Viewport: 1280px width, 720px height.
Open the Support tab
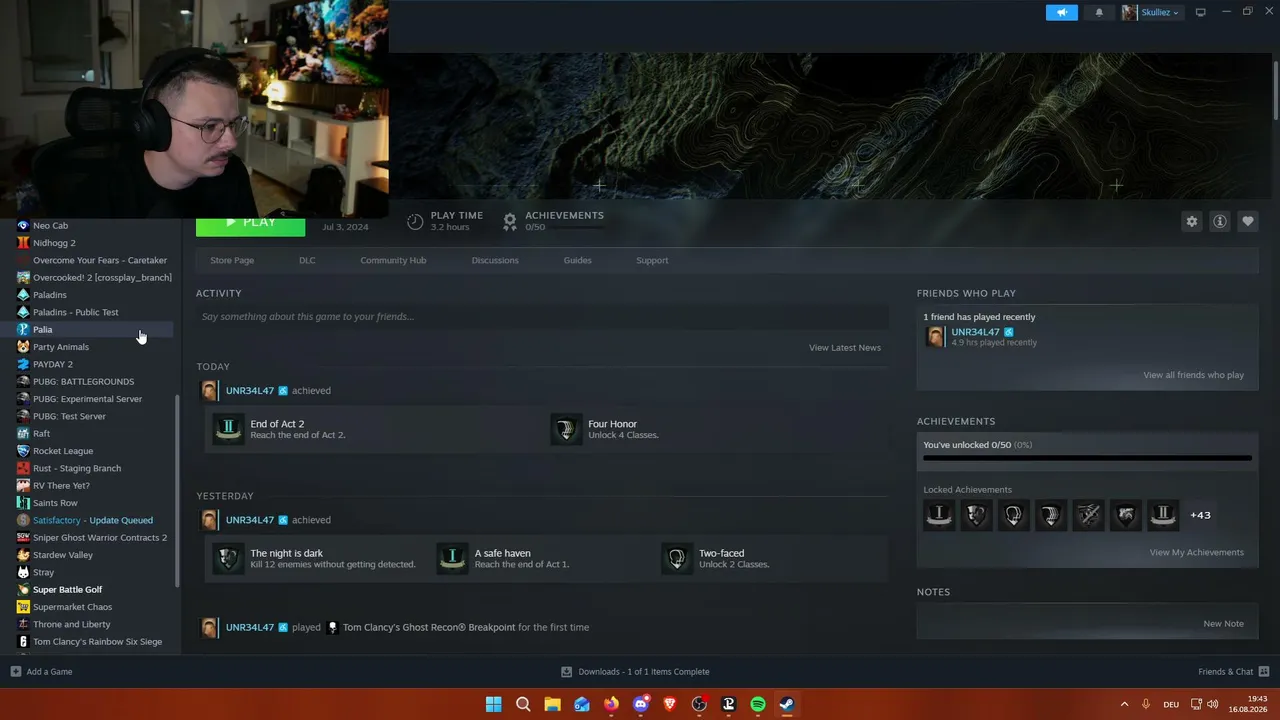coord(652,260)
